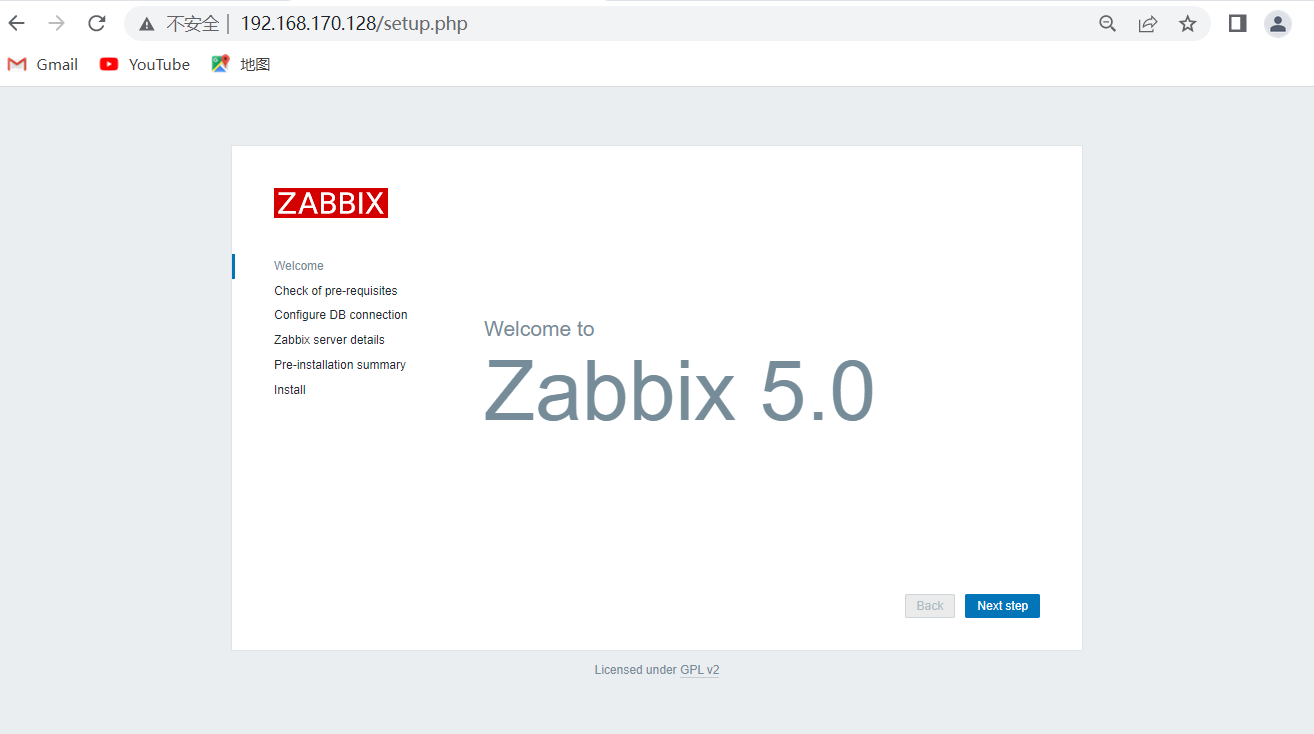1314x734 pixels.
Task: Toggle the browser side panel icon
Action: [x=1237, y=23]
